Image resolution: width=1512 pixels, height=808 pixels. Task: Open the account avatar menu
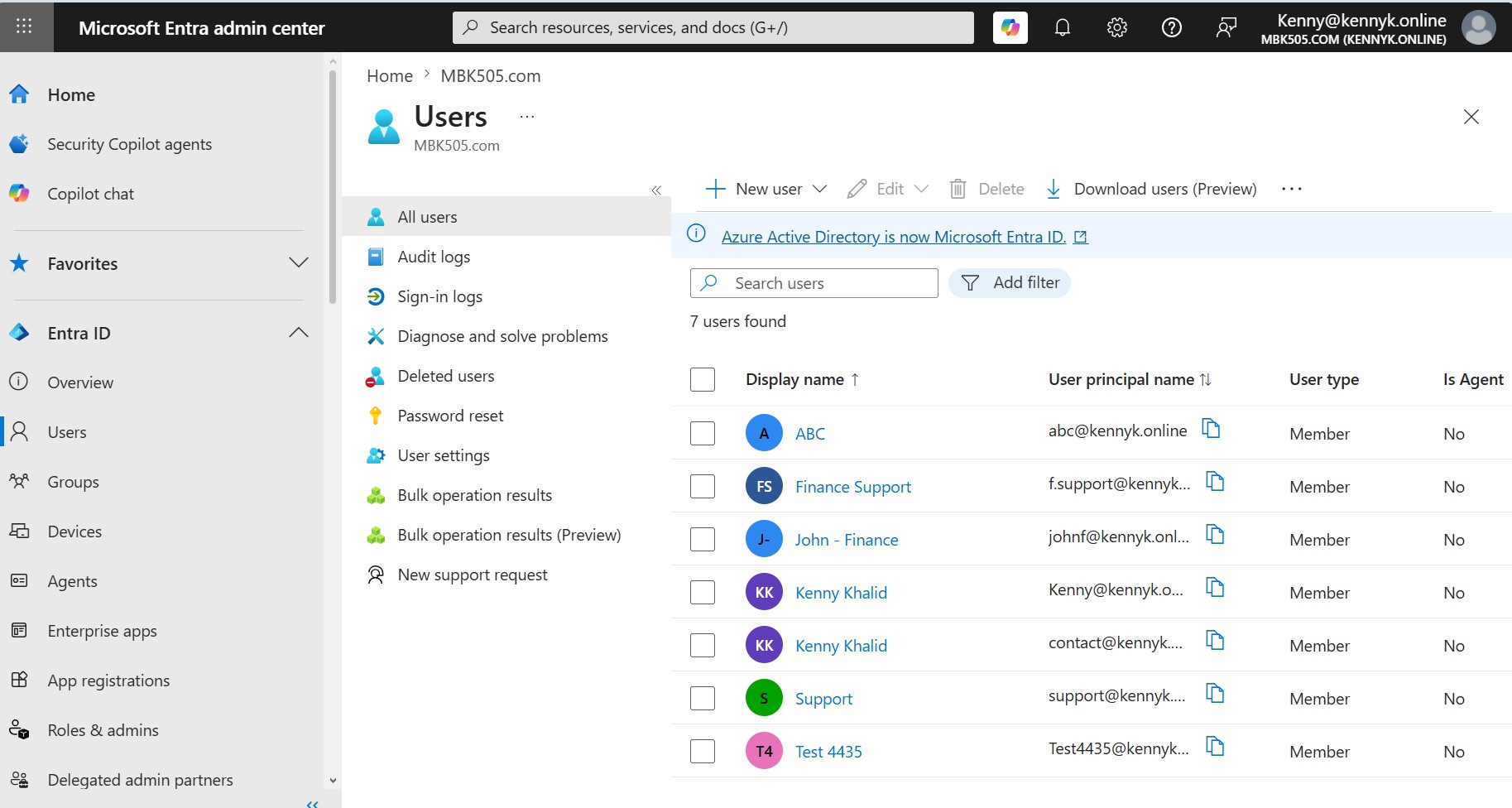tap(1478, 27)
